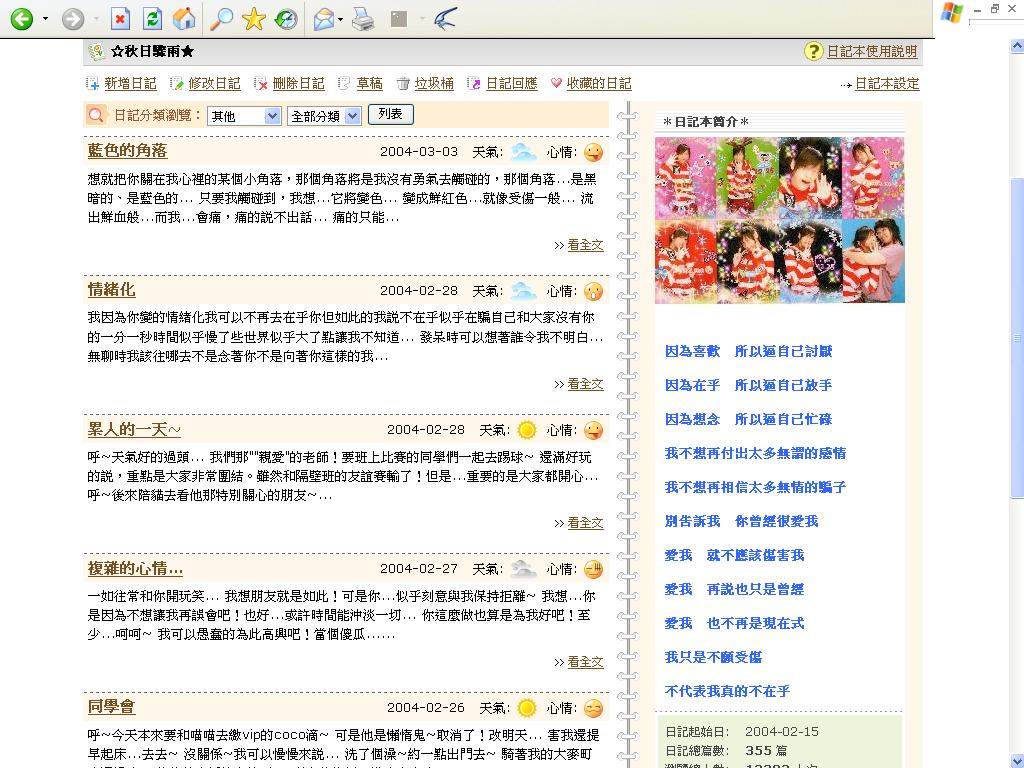Screen dimensions: 1024x768
Task: Open Favorites with the star icon
Action: (x=253, y=18)
